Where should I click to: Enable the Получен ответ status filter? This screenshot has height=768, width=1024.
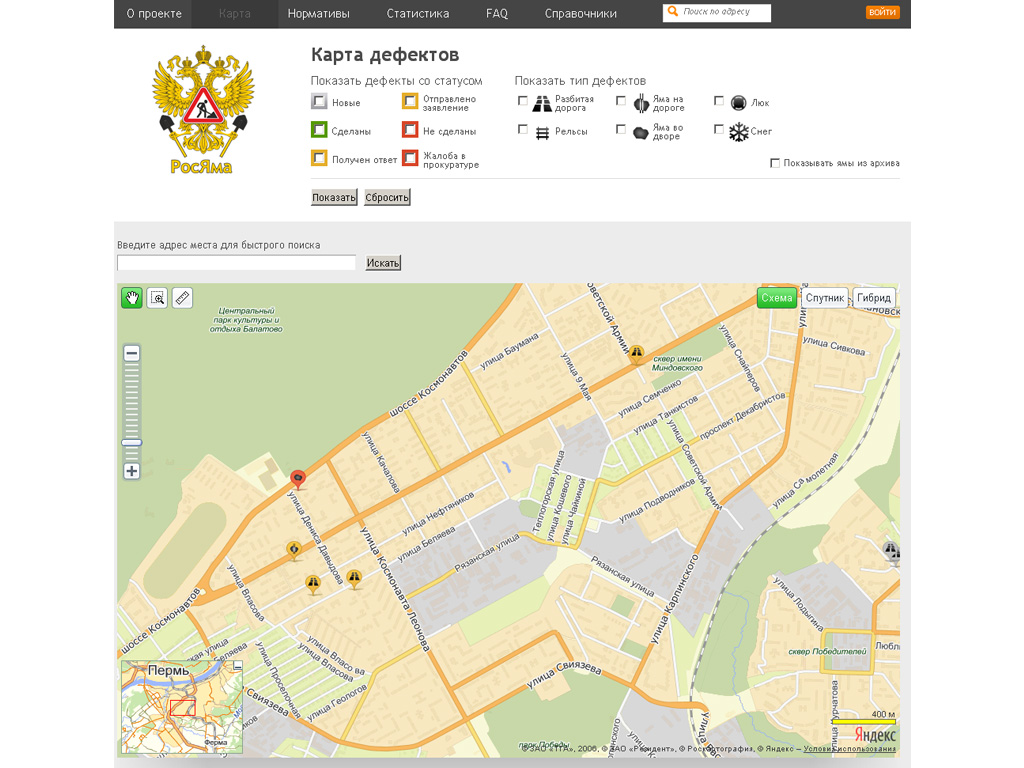coord(319,158)
